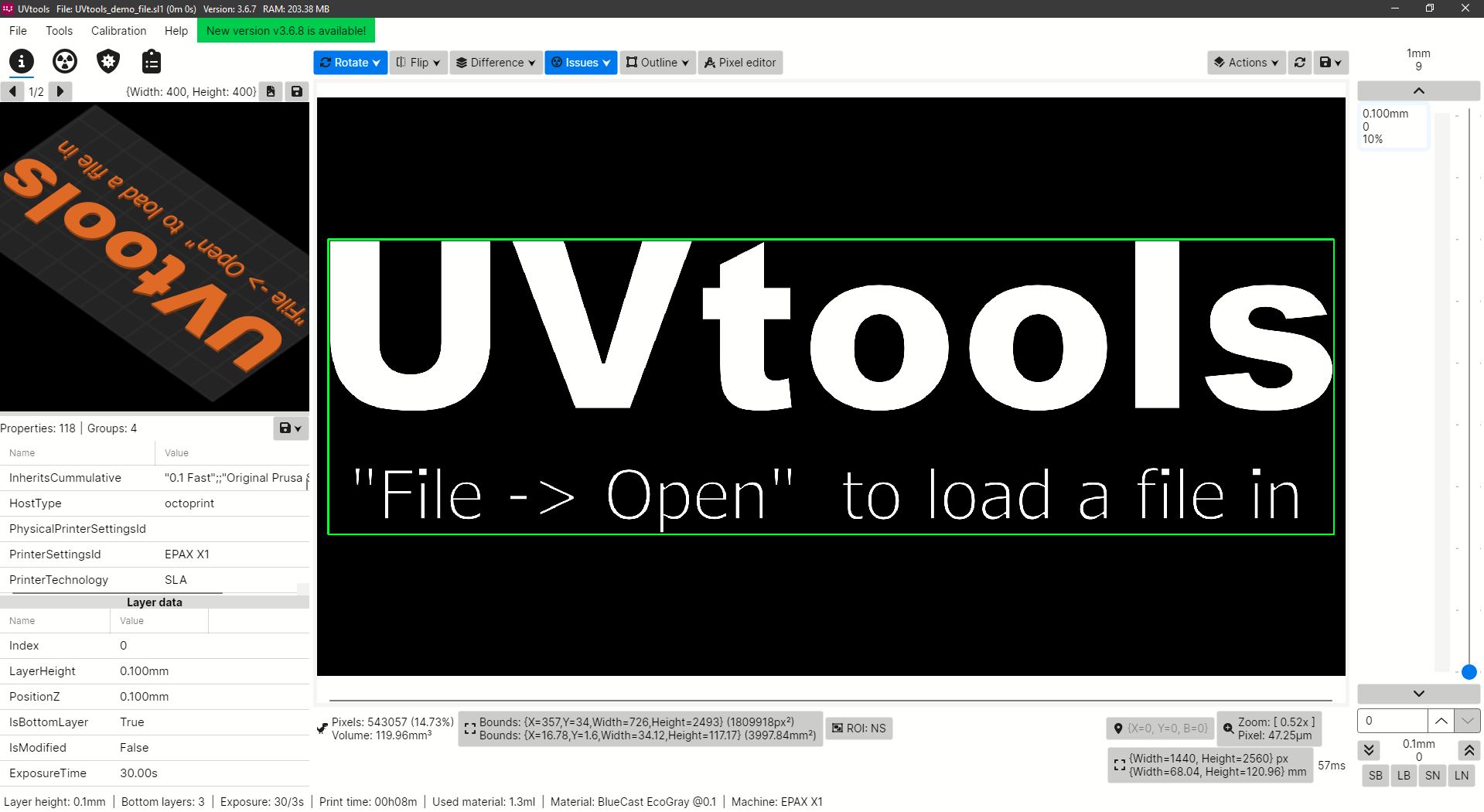1484x812 pixels.
Task: Open the Tools menu
Action: 59,30
